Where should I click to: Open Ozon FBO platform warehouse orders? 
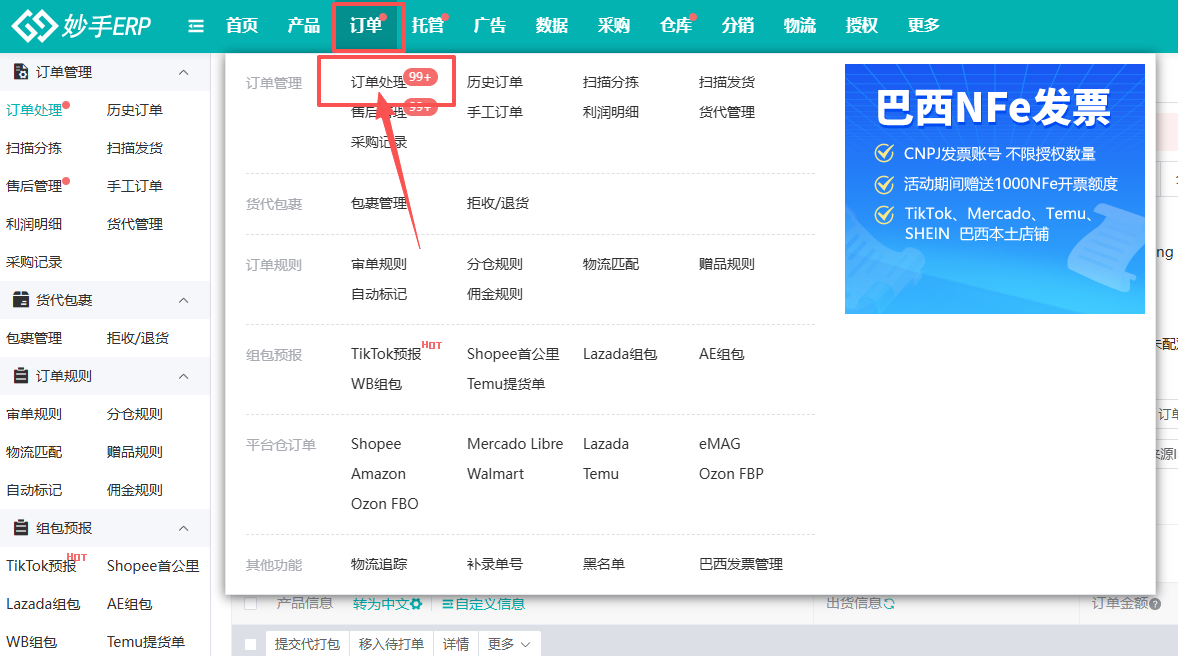[x=385, y=504]
